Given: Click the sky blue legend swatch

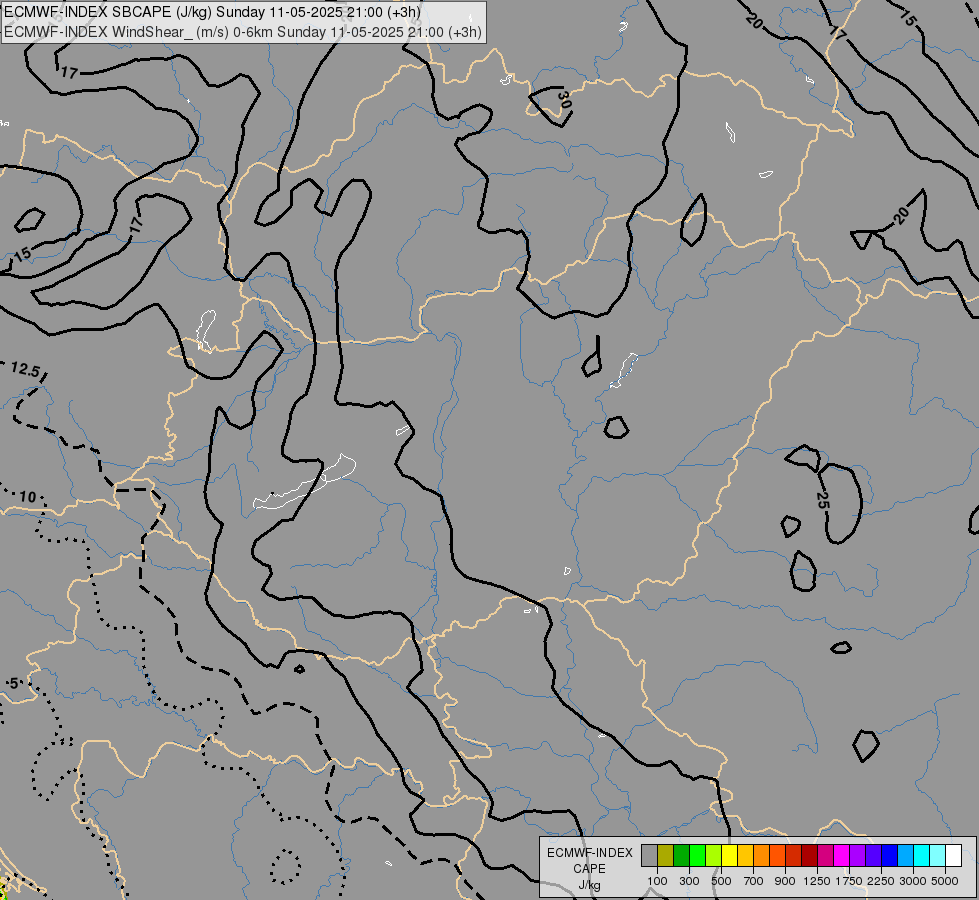Looking at the screenshot, I should pyautogui.click(x=906, y=855).
